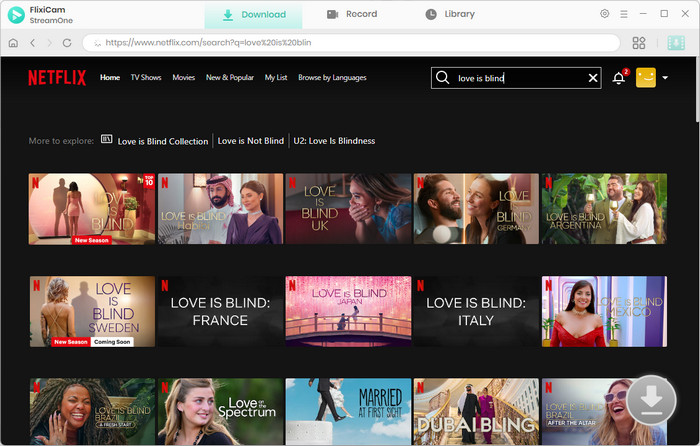Open Love is Not Blind link
The width and height of the screenshot is (700, 446).
[x=250, y=141]
